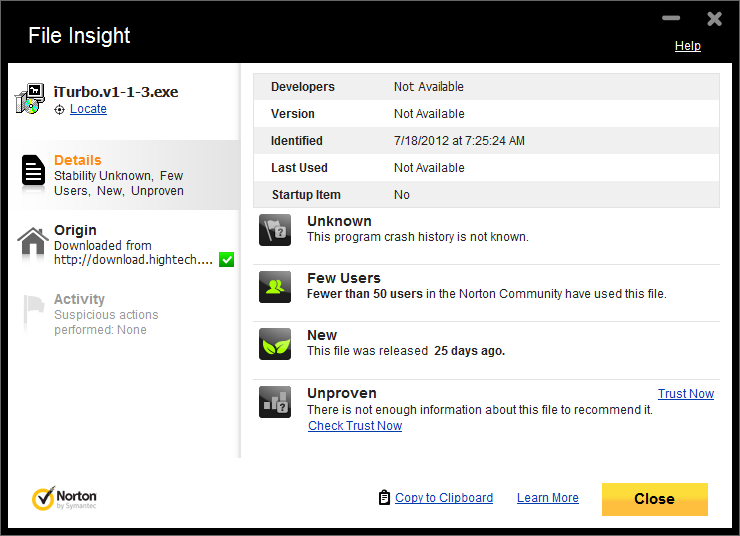Click the Learn More link

click(x=547, y=498)
